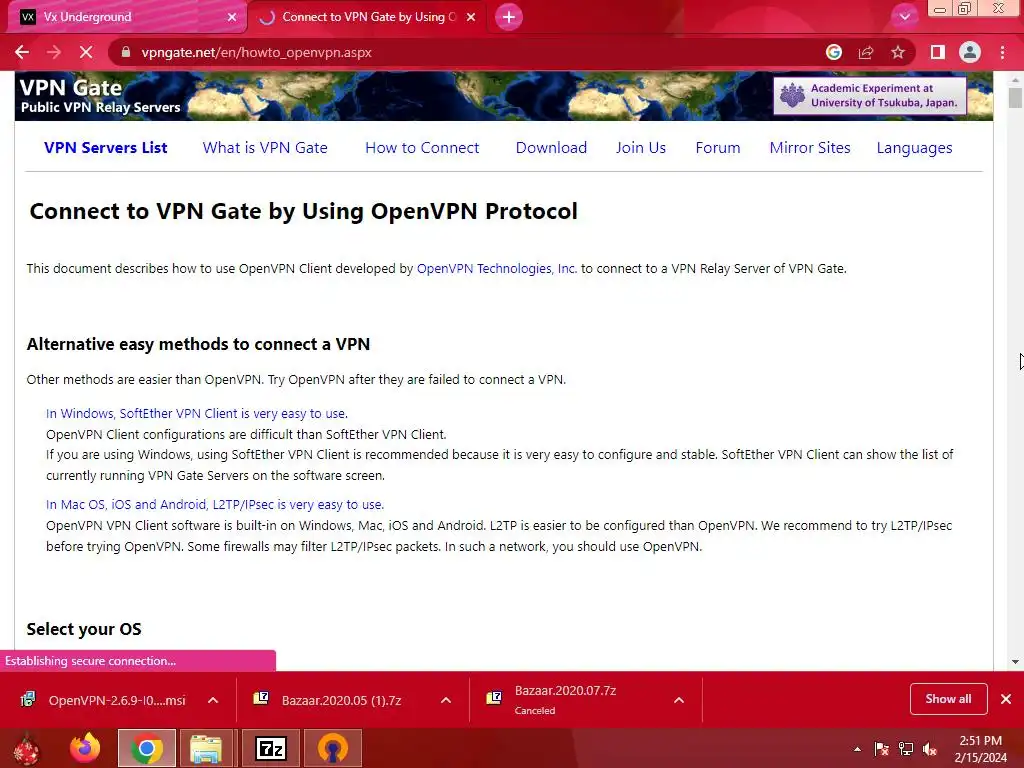Go back to the previous page

click(22, 52)
